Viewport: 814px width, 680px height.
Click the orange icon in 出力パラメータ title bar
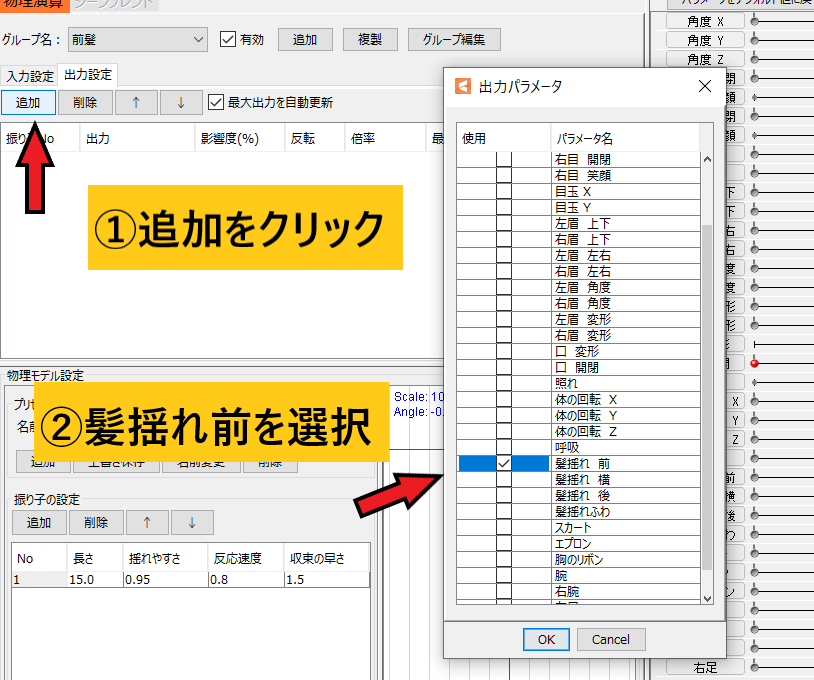tap(462, 86)
